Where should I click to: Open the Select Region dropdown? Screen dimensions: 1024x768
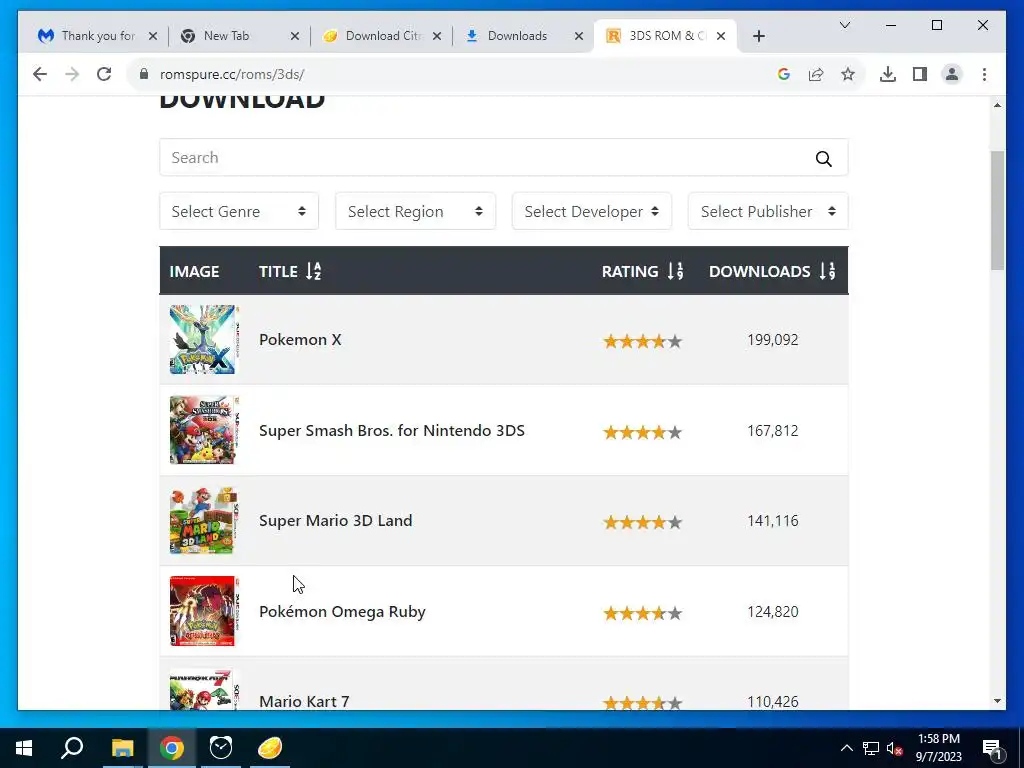pyautogui.click(x=415, y=211)
